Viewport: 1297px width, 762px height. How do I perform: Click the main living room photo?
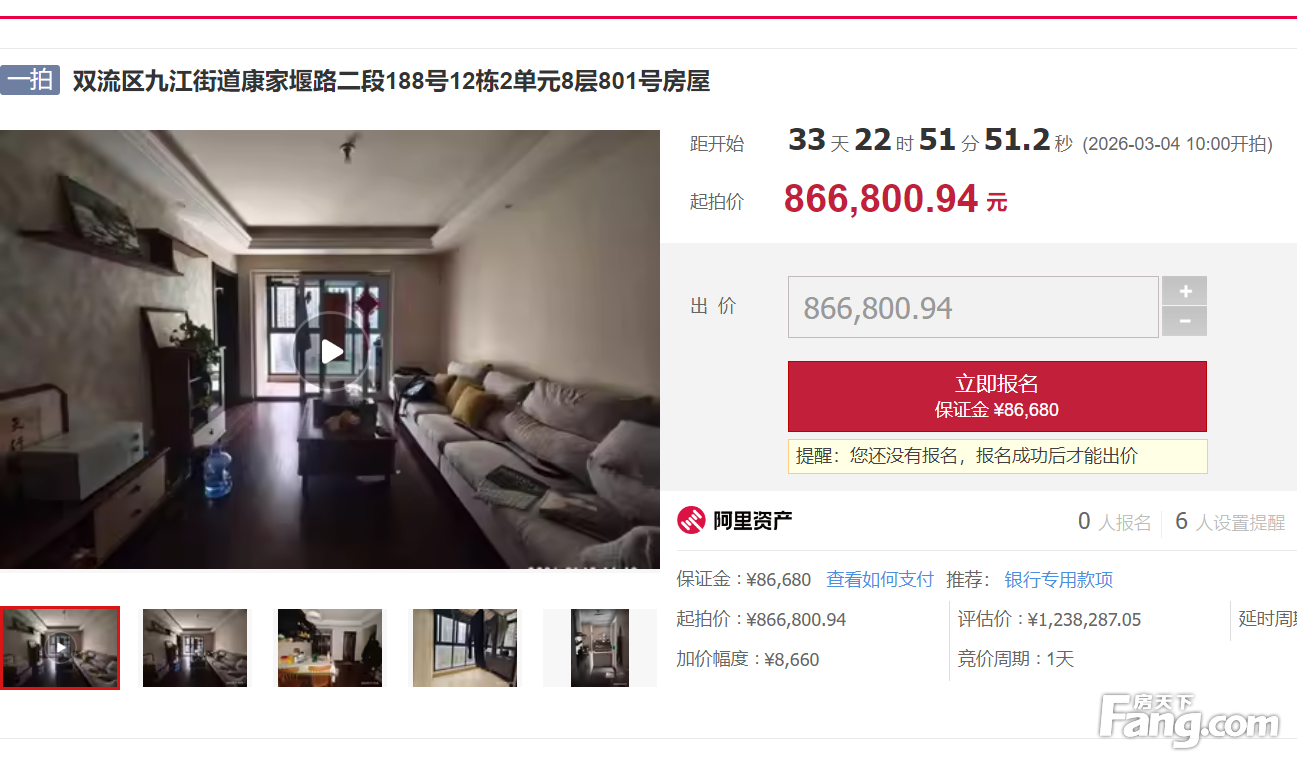(x=330, y=349)
